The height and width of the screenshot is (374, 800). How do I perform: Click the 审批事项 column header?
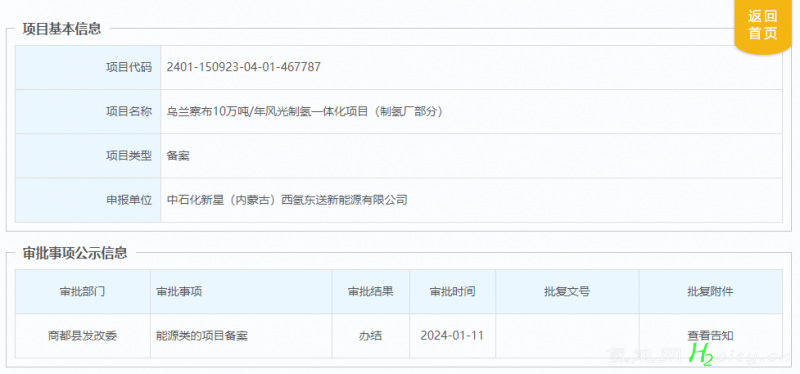(241, 292)
